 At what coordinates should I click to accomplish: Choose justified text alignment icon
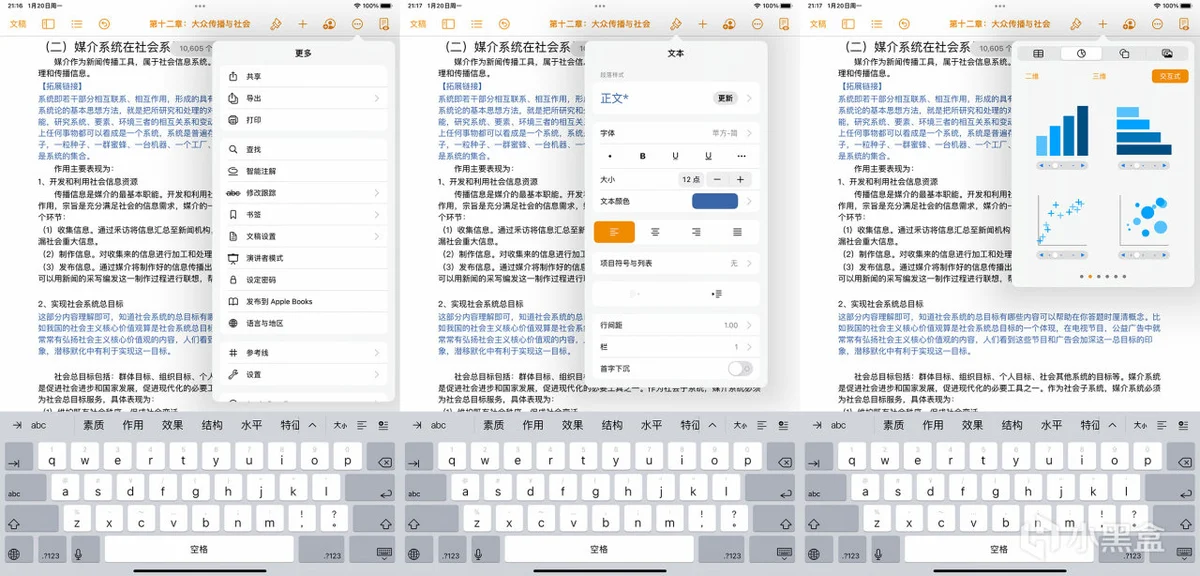[737, 232]
